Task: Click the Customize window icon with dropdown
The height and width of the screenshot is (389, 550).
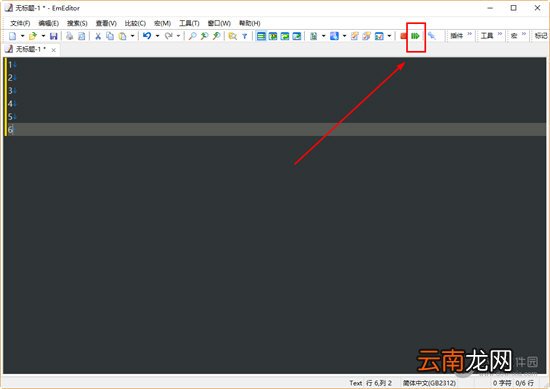Action: [379, 36]
